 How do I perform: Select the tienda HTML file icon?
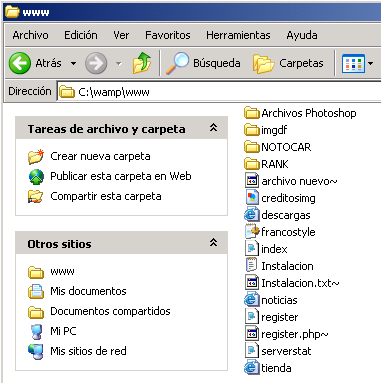pyautogui.click(x=252, y=368)
